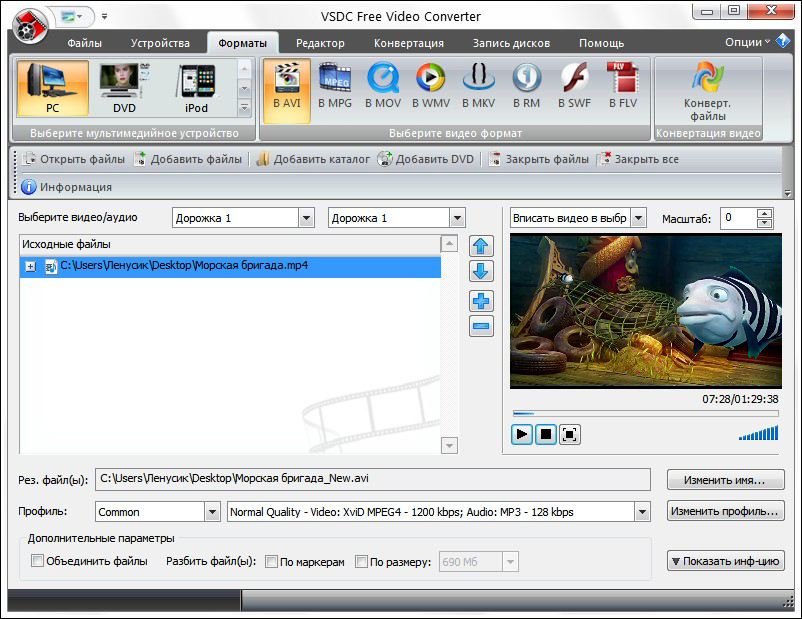Choose the B SWF Flash format
The height and width of the screenshot is (619, 802).
[x=574, y=87]
